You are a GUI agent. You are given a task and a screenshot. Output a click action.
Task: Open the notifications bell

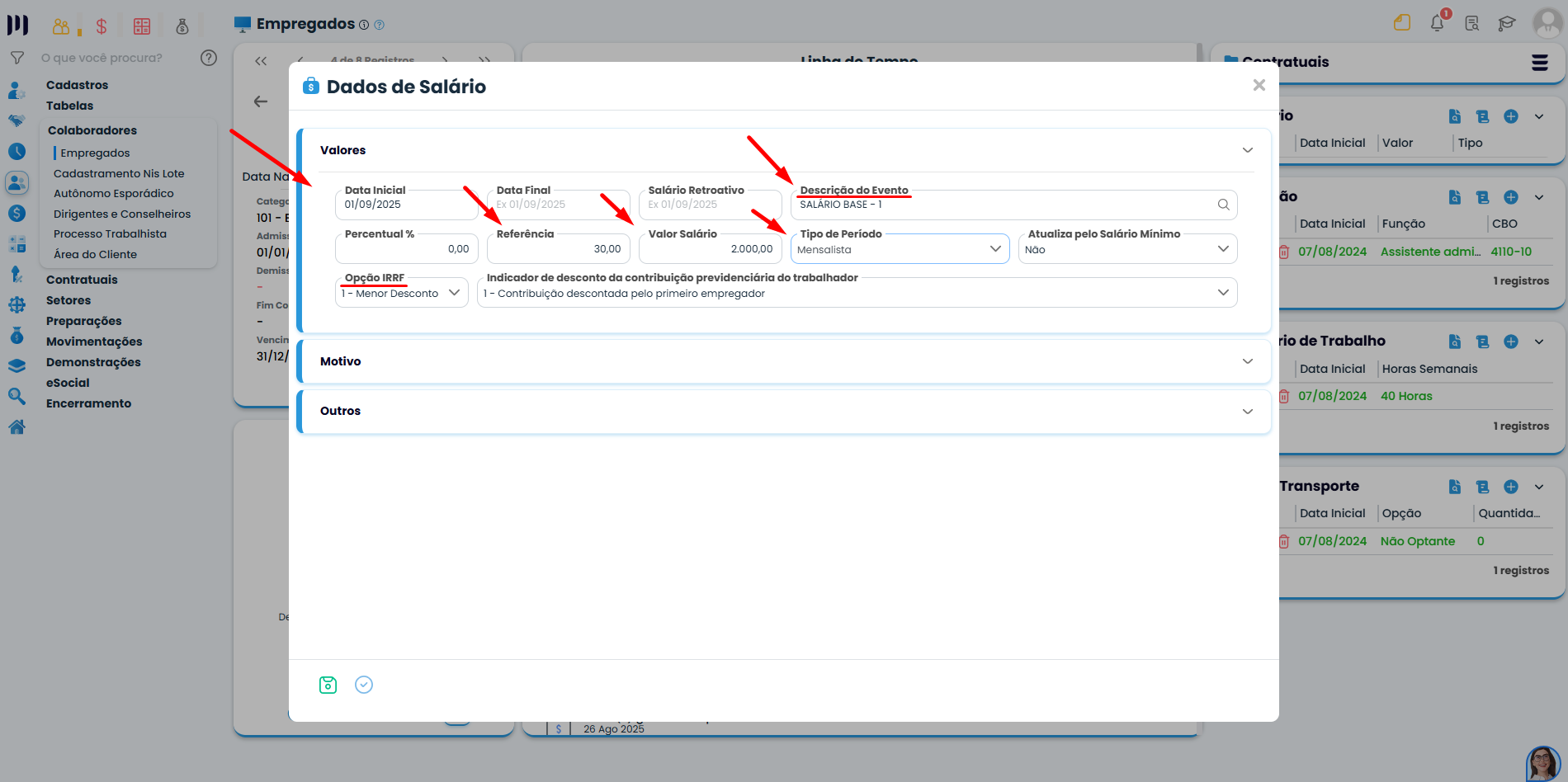(x=1438, y=22)
